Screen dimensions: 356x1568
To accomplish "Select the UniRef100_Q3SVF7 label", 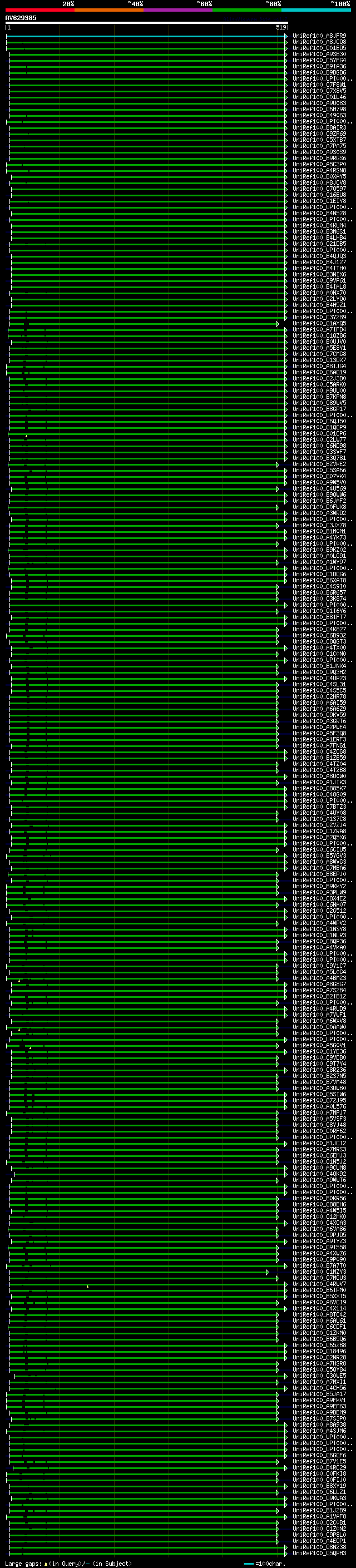I will (319, 452).
